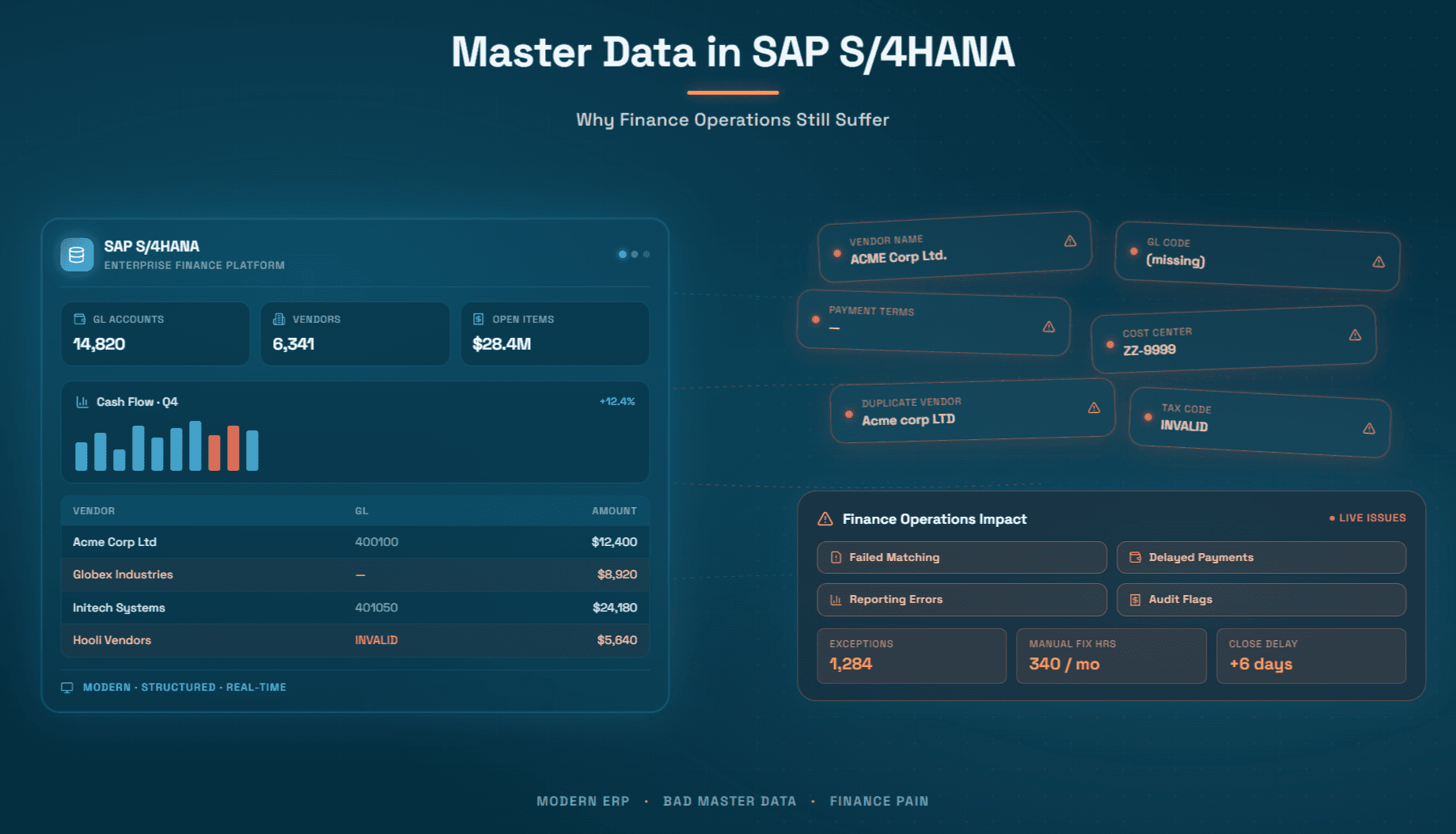
Task: Click GL value 400100
Action: pos(376,542)
